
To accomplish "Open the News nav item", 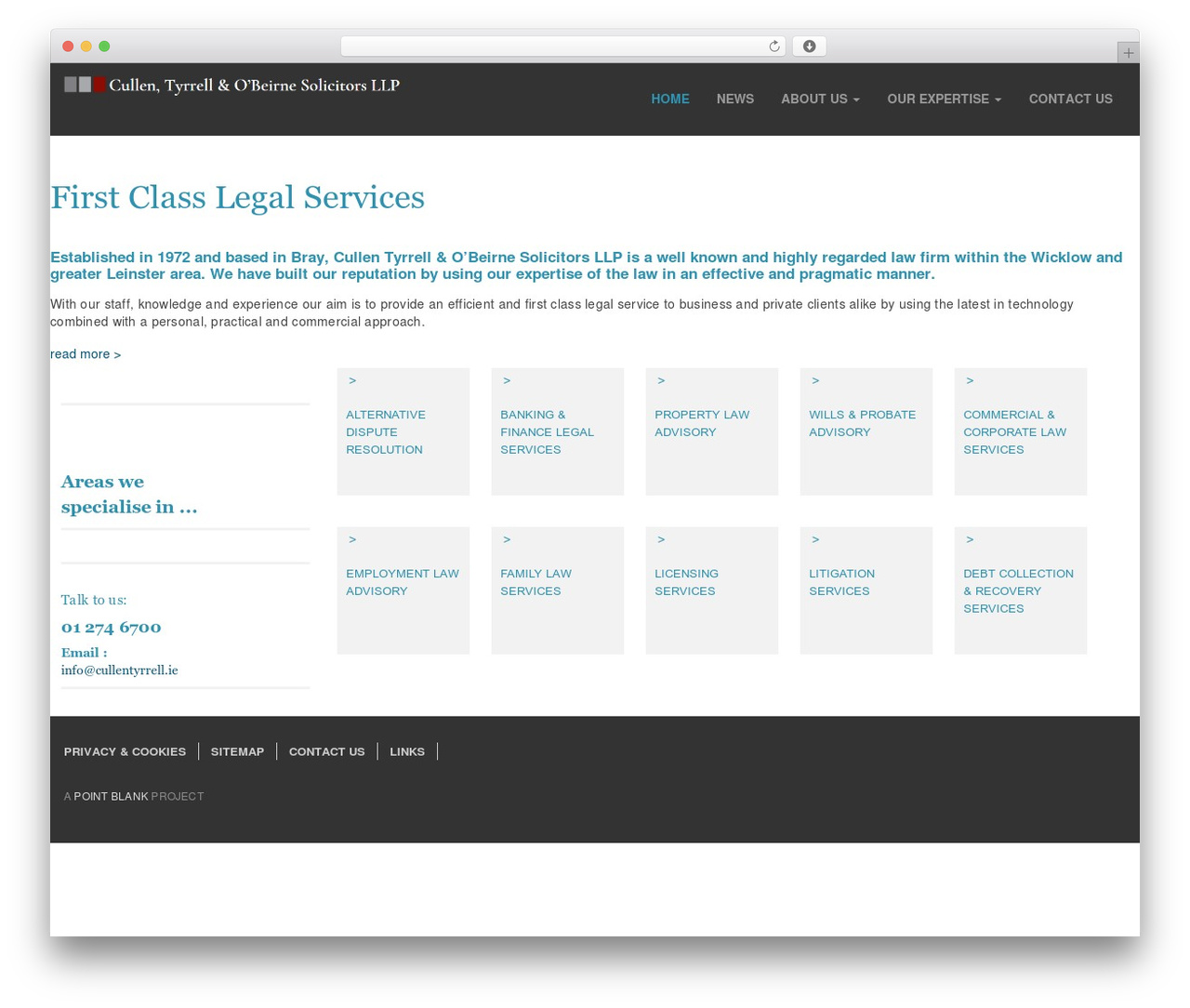I will (x=735, y=99).
